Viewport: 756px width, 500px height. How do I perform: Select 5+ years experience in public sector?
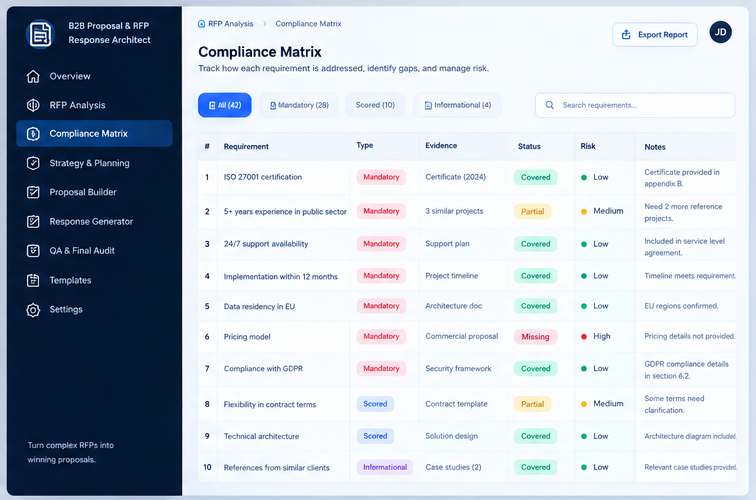[285, 212]
